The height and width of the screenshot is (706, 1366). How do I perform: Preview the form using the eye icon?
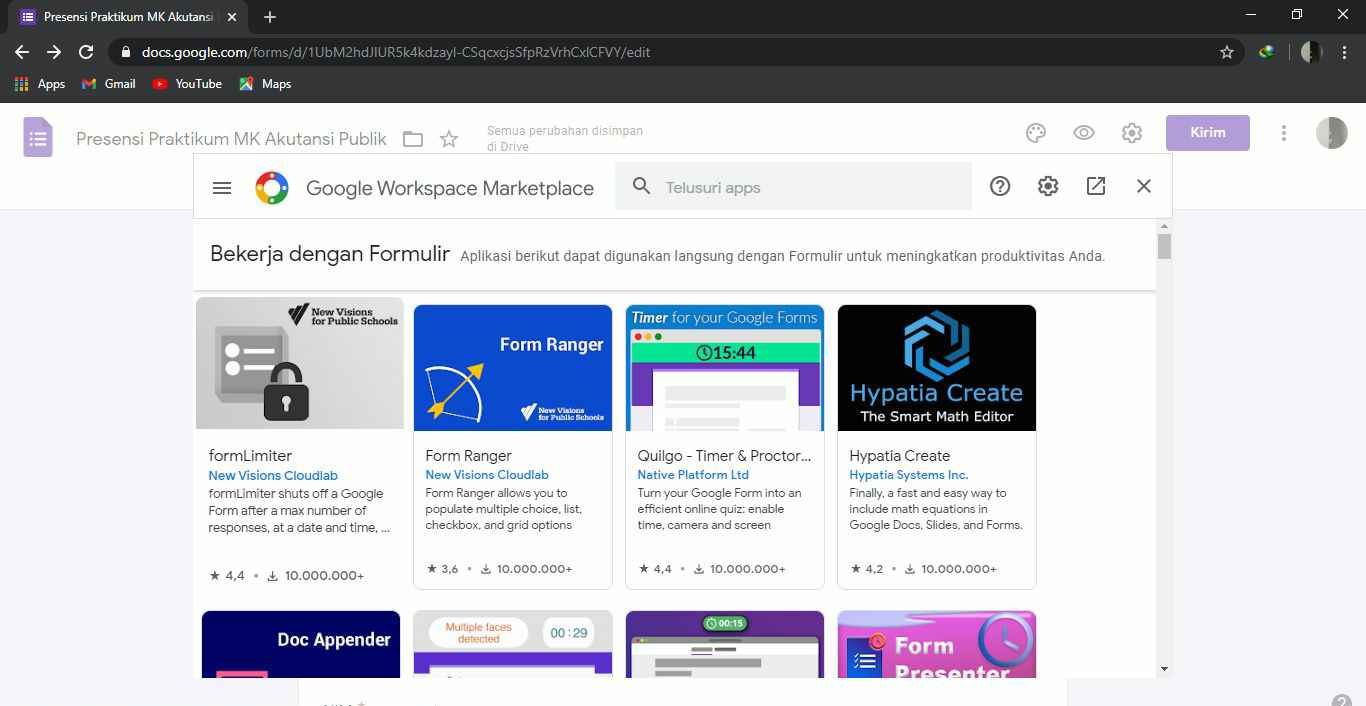[1083, 132]
